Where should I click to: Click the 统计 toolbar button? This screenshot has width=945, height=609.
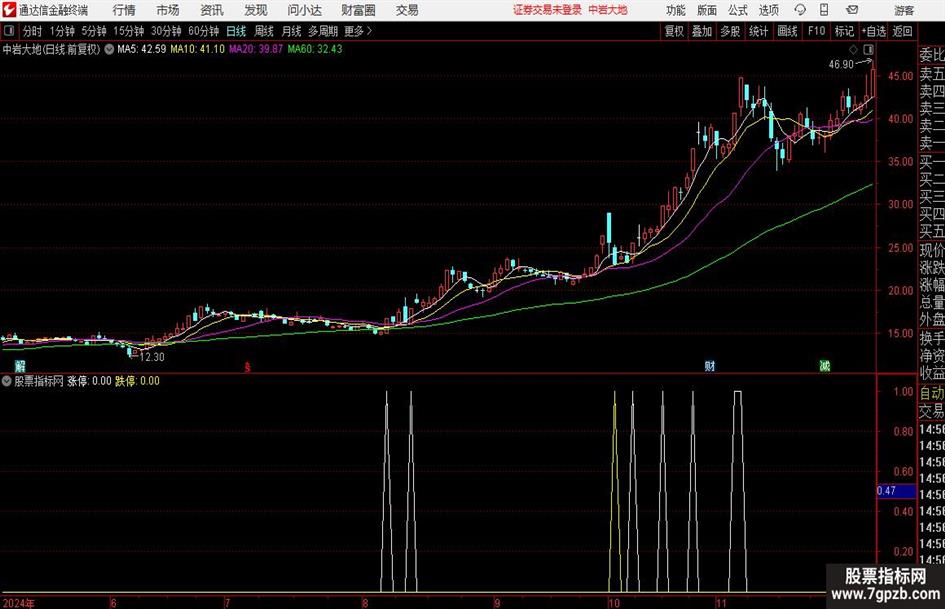[758, 31]
